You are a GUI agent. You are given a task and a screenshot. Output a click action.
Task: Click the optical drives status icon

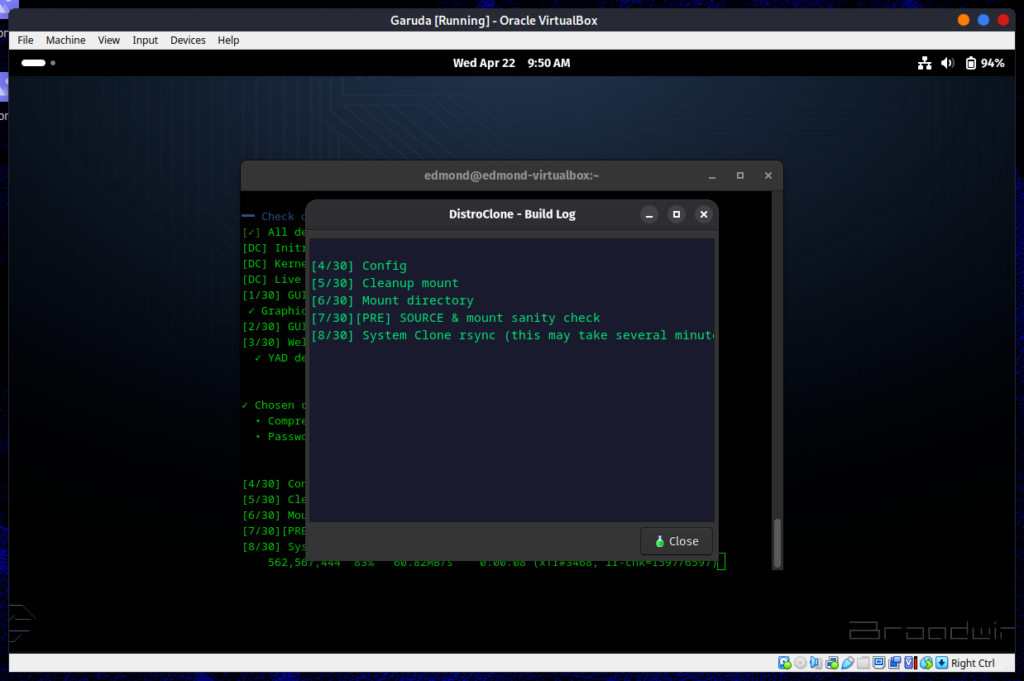click(x=800, y=662)
